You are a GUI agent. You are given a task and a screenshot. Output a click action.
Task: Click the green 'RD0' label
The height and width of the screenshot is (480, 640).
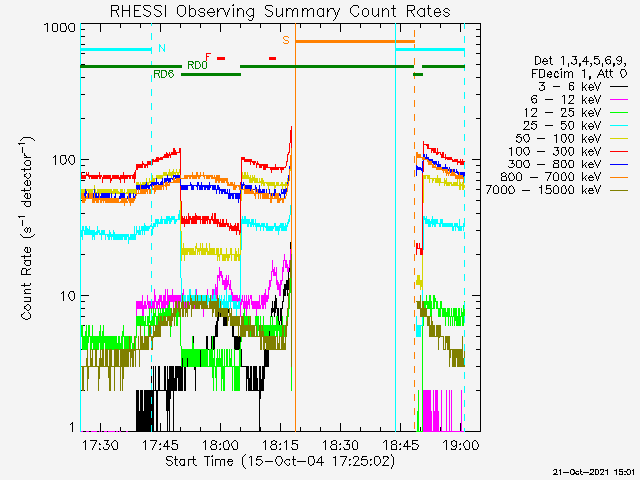(197, 65)
